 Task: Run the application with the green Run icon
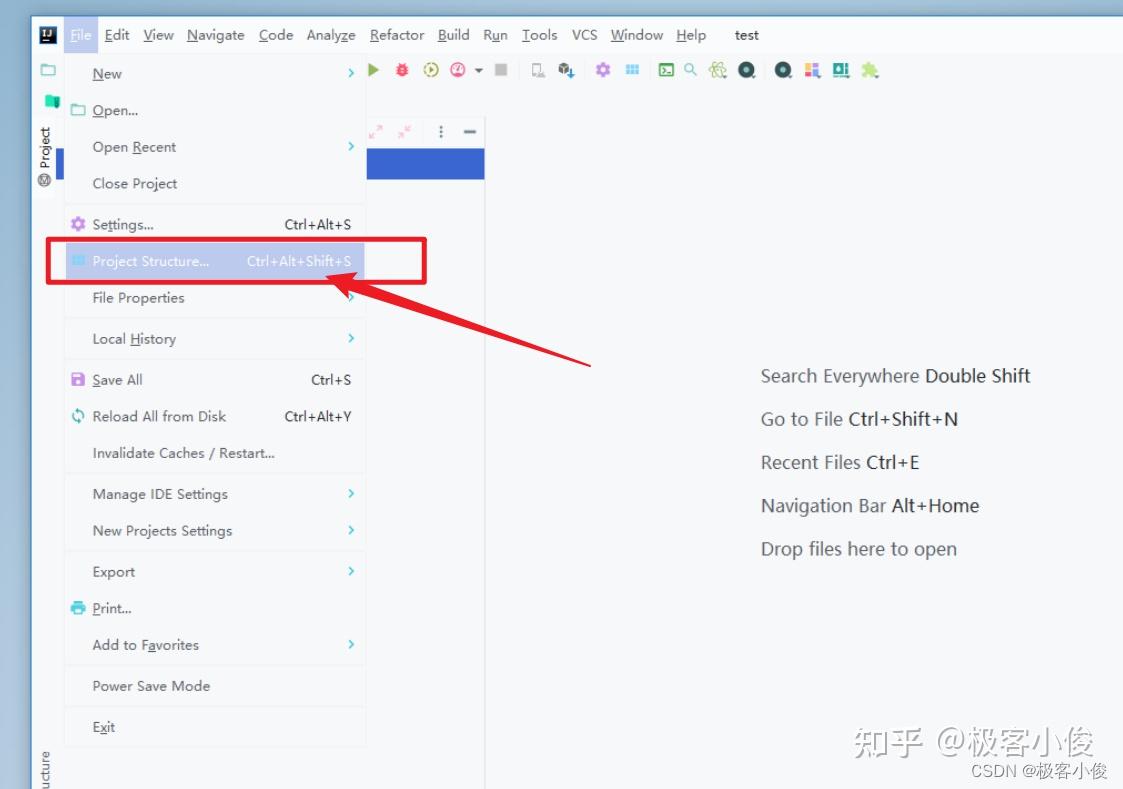[373, 70]
